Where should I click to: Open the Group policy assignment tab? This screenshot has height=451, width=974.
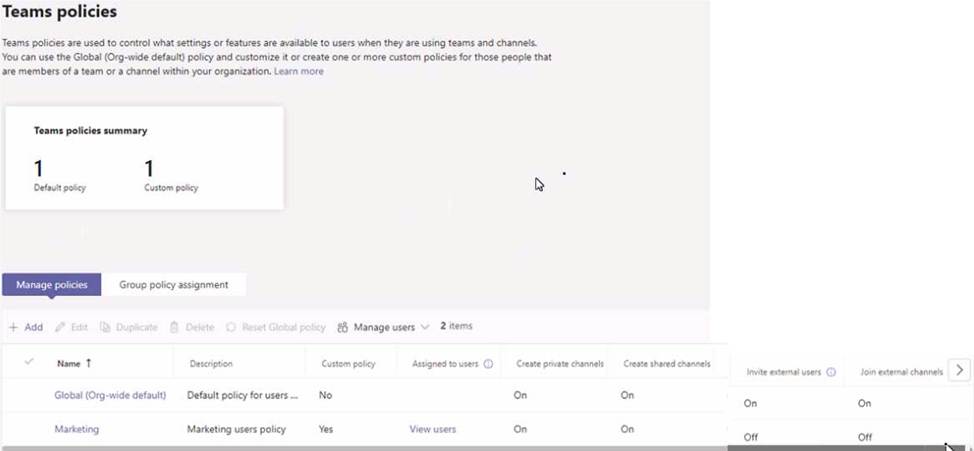[x=174, y=285]
